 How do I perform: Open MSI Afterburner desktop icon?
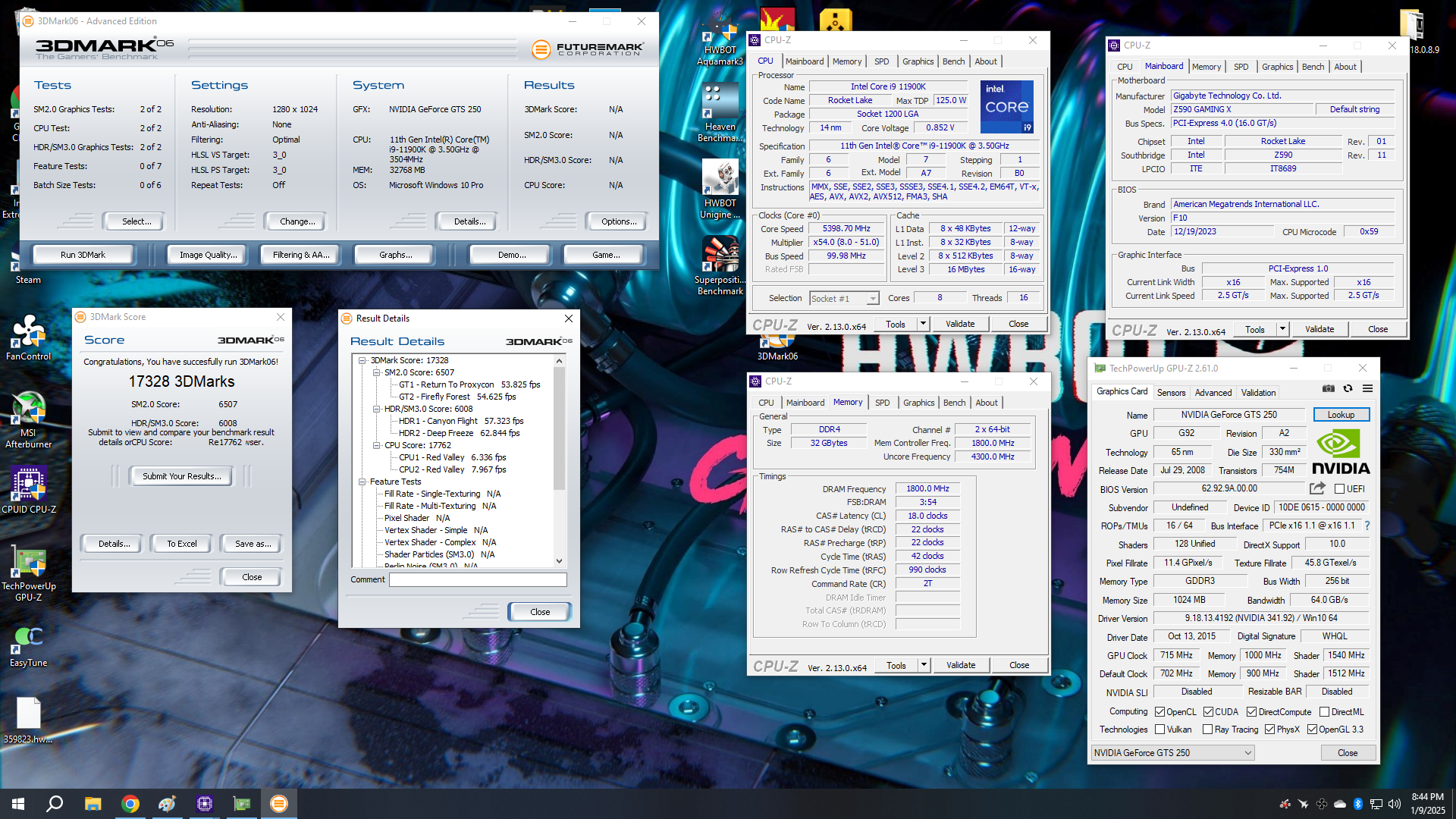29,419
